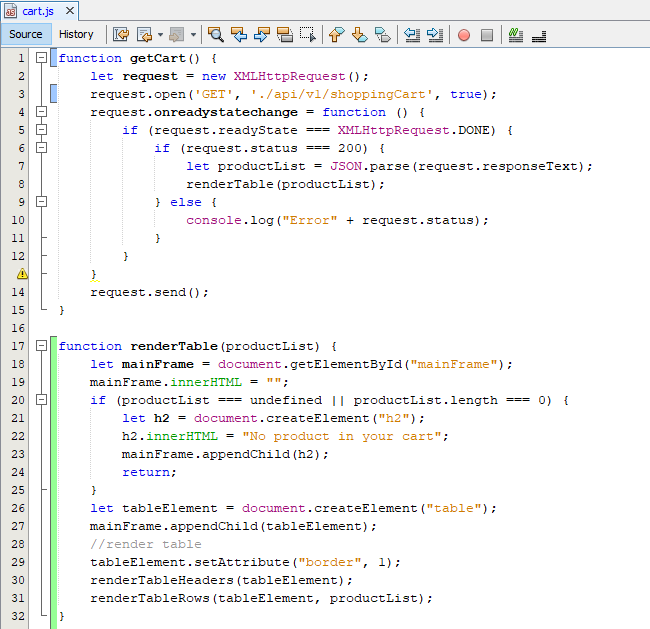650x629 pixels.
Task: Toggle Rectangular Selection icon
Action: [x=308, y=34]
